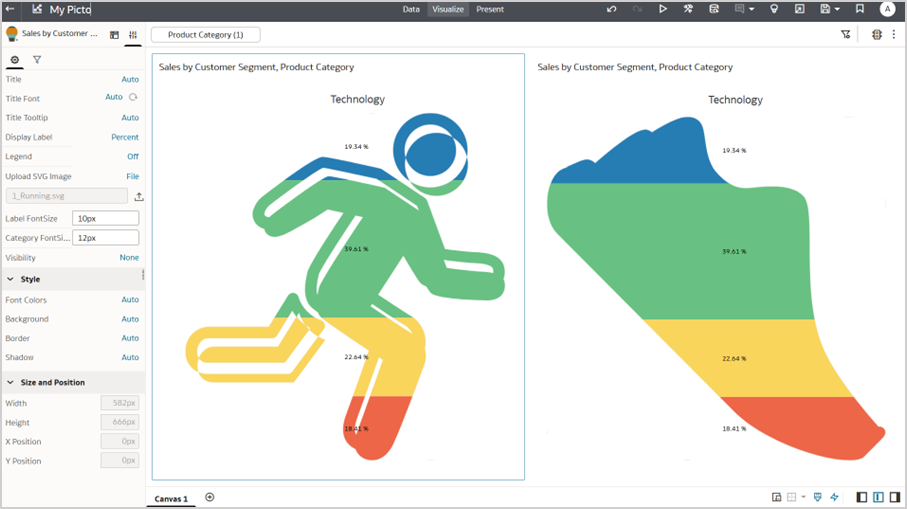
Task: Click the Shadow Auto link
Action: pos(130,357)
